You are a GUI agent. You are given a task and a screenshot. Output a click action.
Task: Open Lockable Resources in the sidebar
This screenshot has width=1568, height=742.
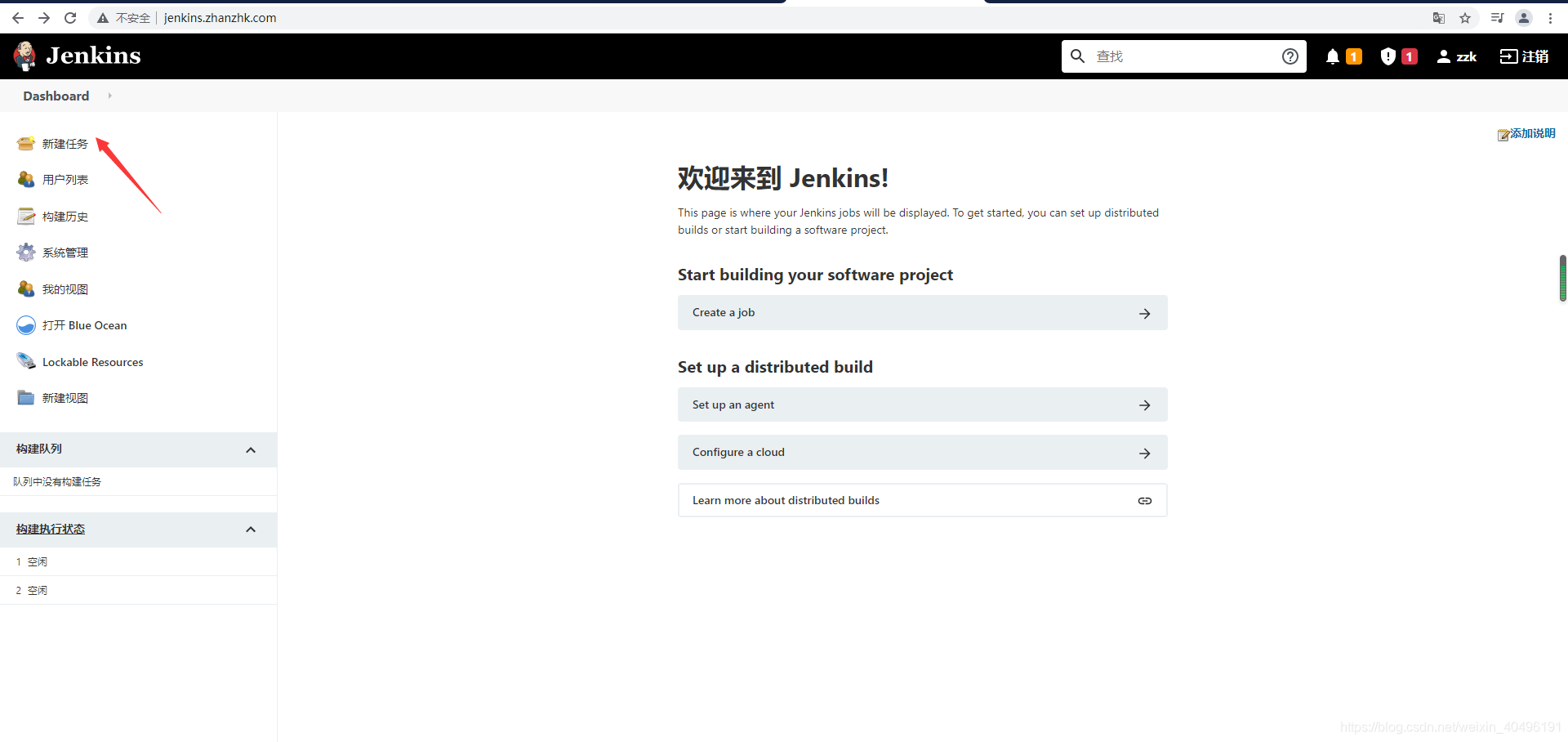coord(92,362)
